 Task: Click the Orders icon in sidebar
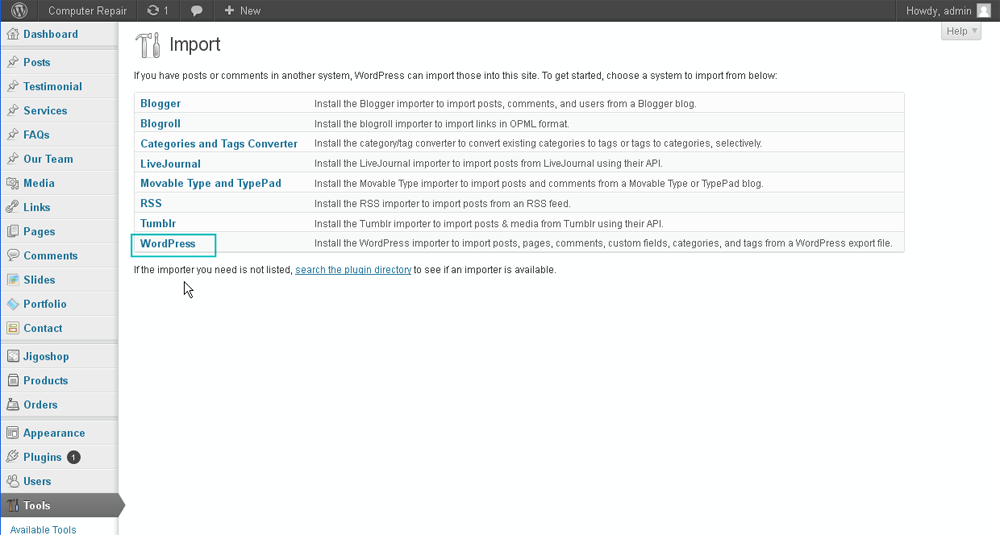click(x=13, y=405)
